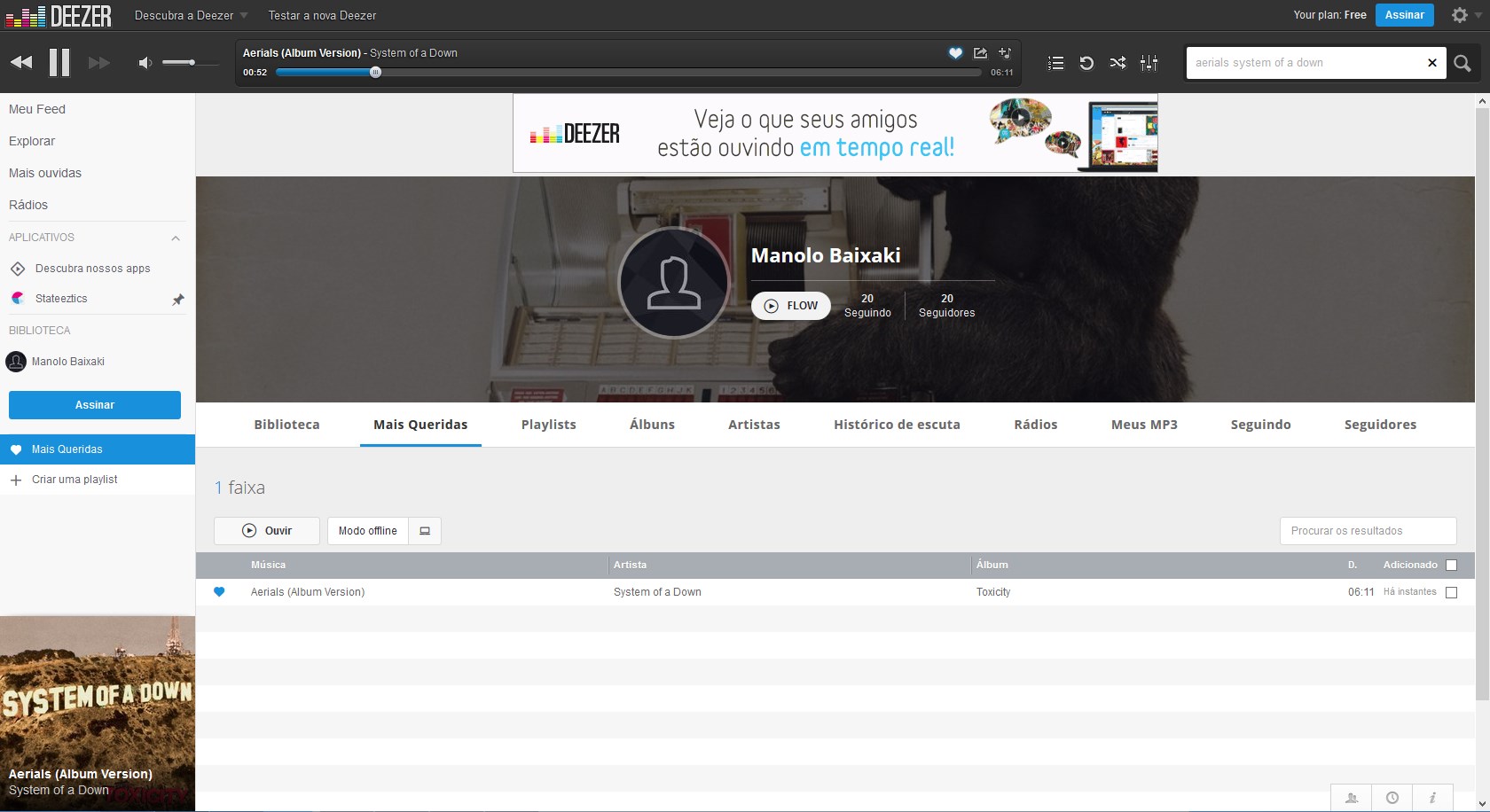The width and height of the screenshot is (1490, 812).
Task: Share the currently playing track
Action: (980, 53)
